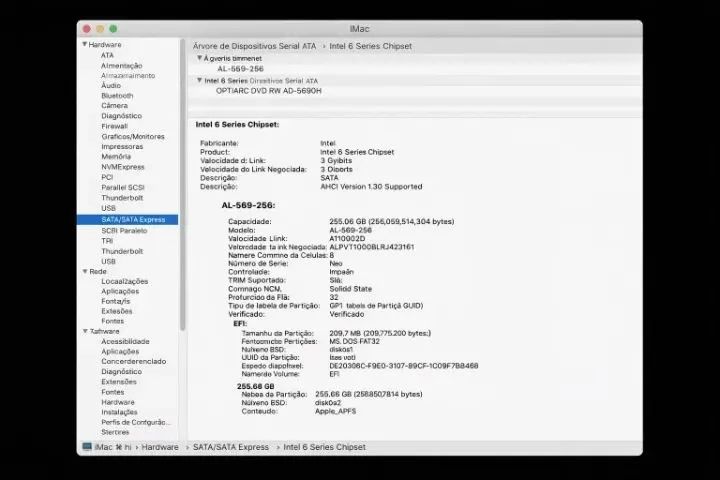This screenshot has width=720, height=480.
Task: Click the yellow minimize window button
Action: 100,29
